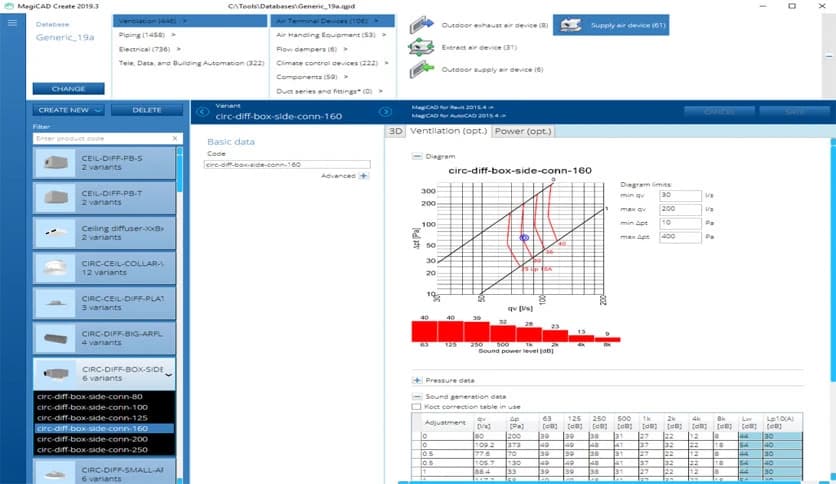Go to previous variant arrow

(x=202, y=112)
